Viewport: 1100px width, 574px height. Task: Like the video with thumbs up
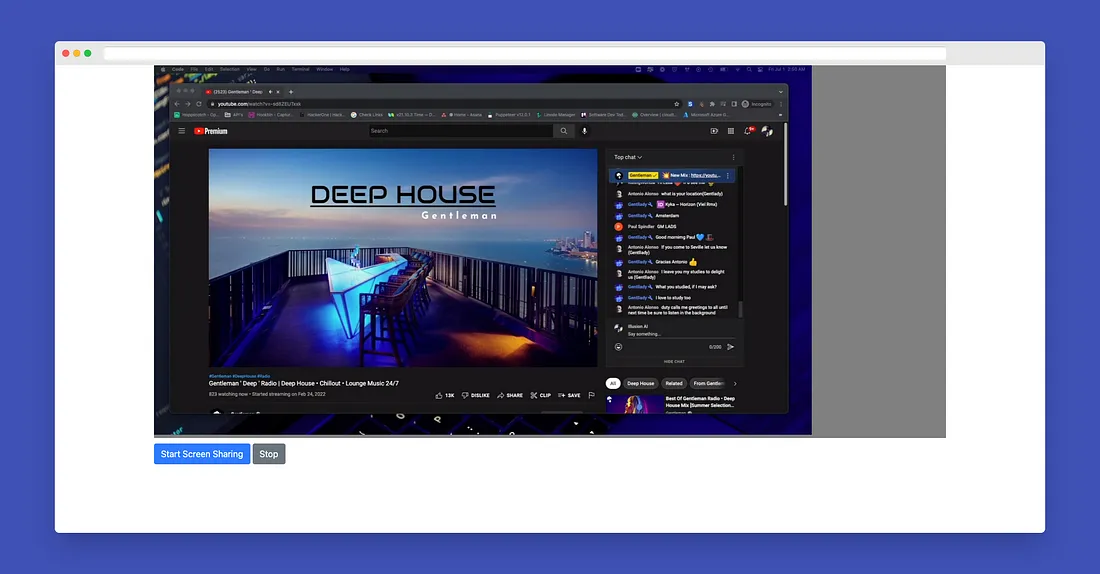tap(440, 395)
